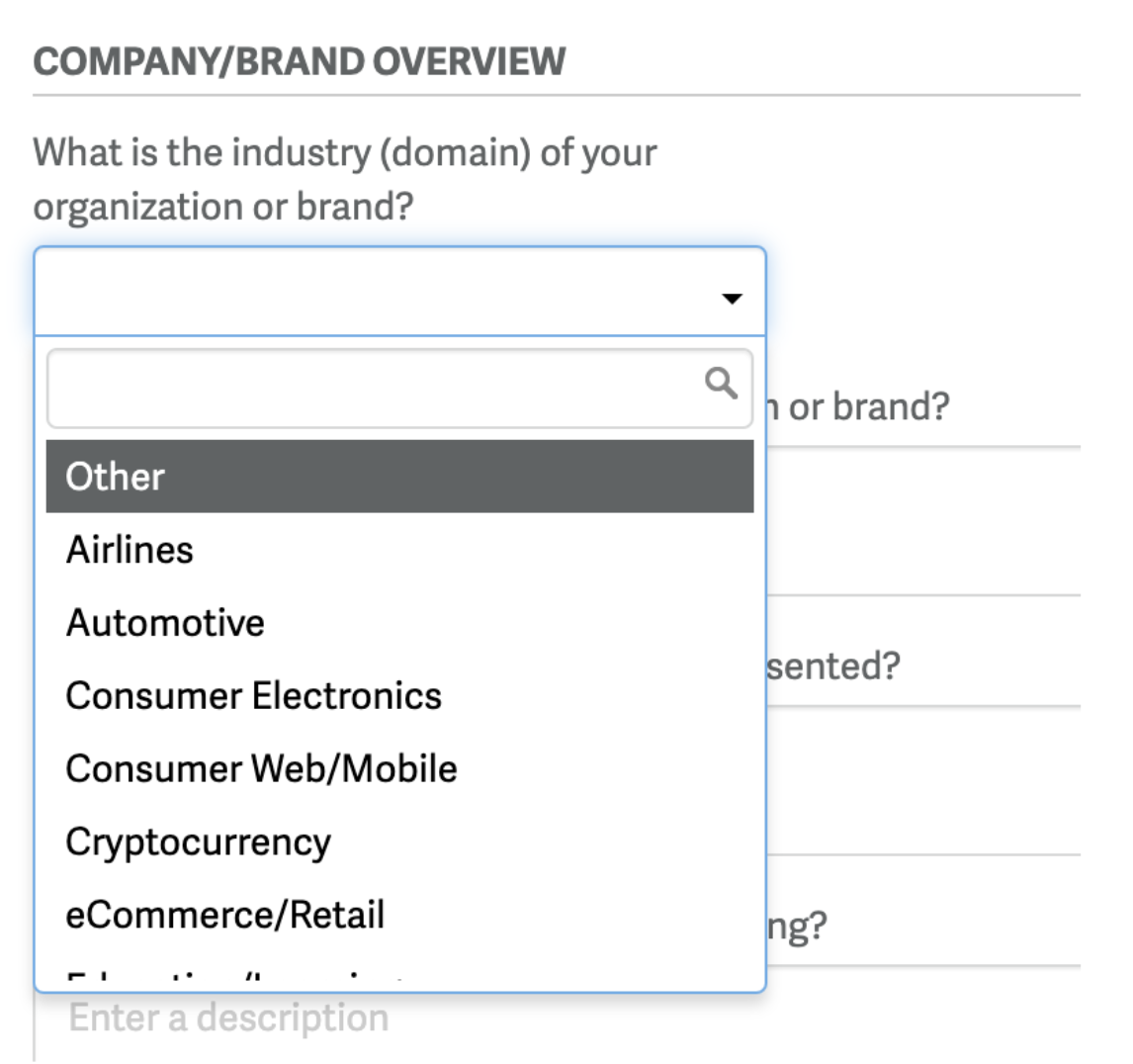Collapse the industry dropdown using caret arrow
Screen dimensions: 1133x1064
pyautogui.click(x=732, y=299)
